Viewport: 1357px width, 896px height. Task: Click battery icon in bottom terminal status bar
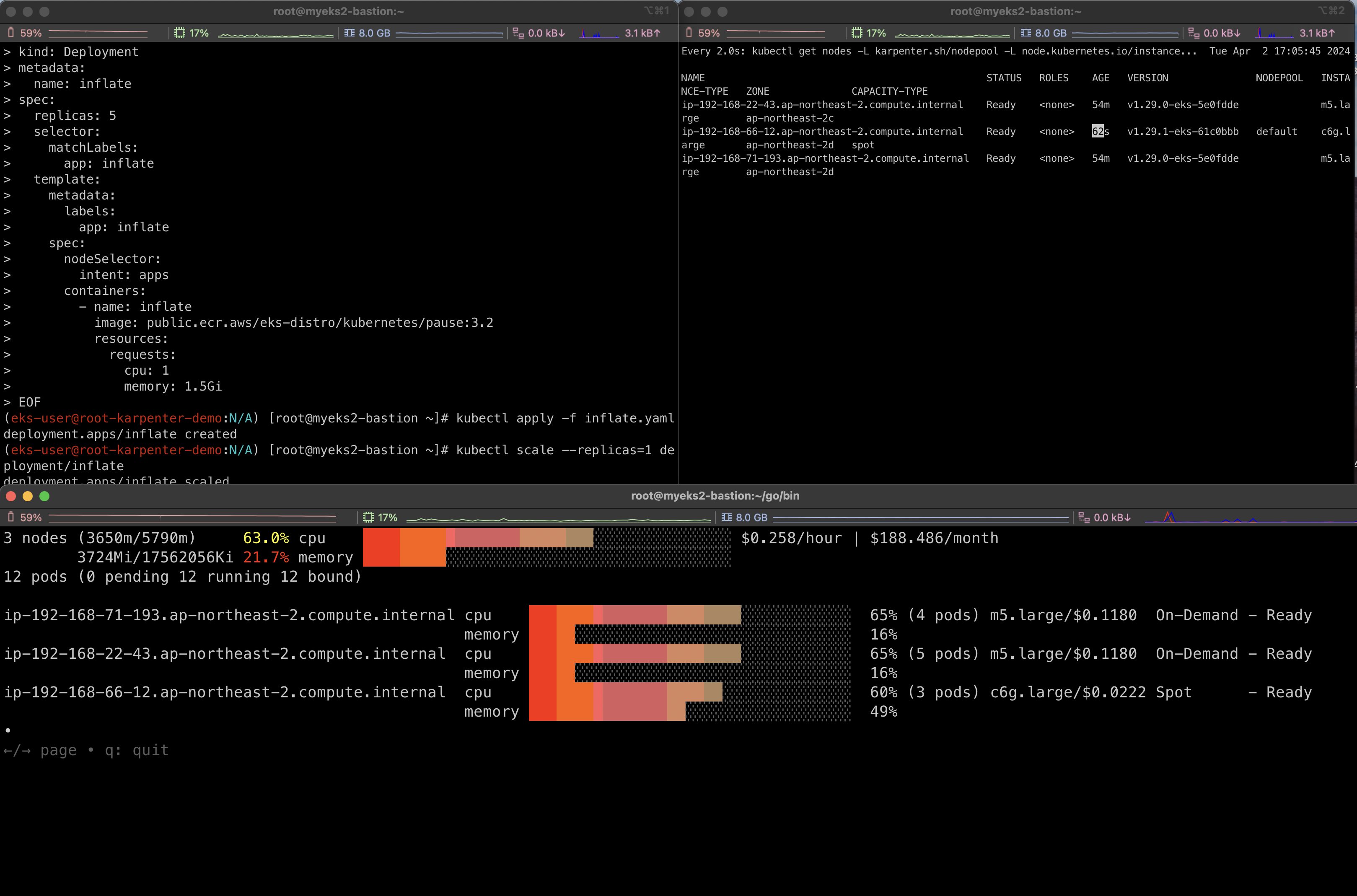point(11,518)
